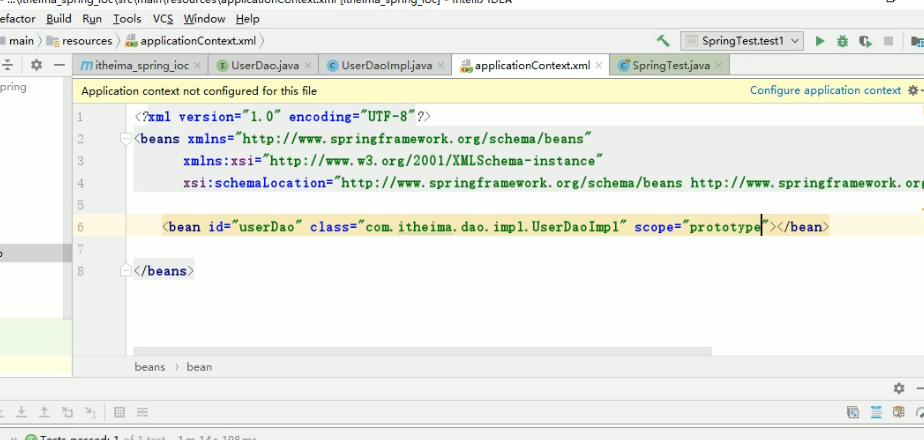Click the main breadcrumb in navigation bar
Image resolution: width=924 pixels, height=440 pixels.
[x=21, y=41]
